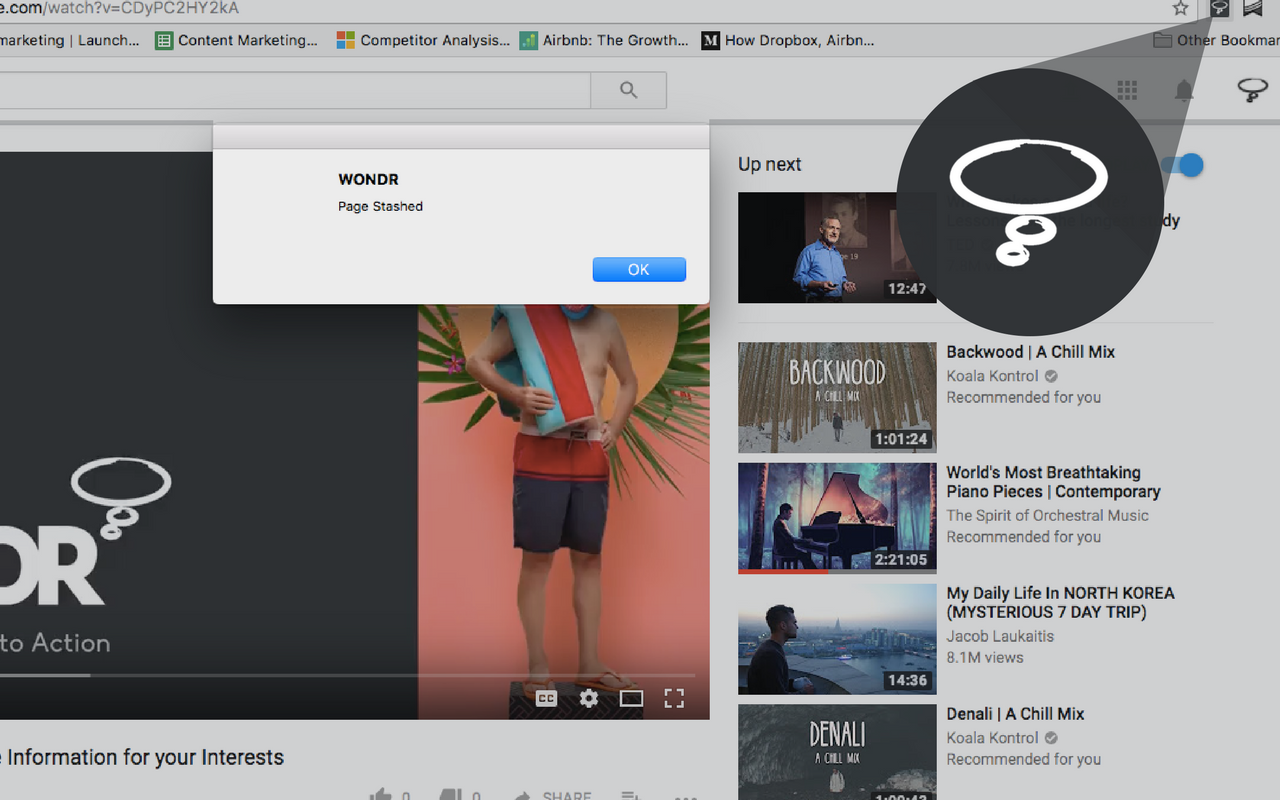Click the YouTube search input field
The height and width of the screenshot is (800, 1280).
295,90
